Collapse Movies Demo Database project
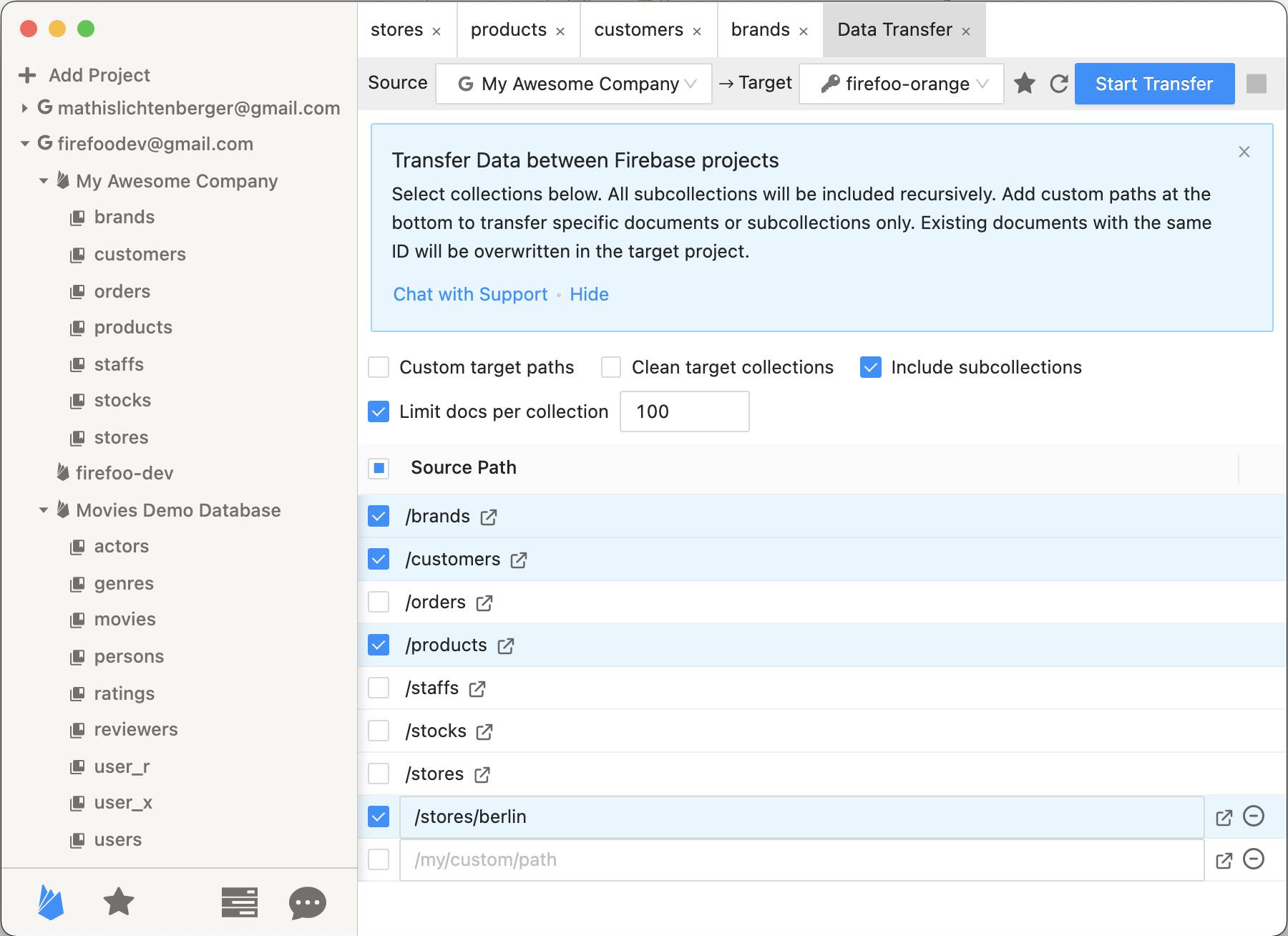The width and height of the screenshot is (1288, 936). [x=43, y=510]
